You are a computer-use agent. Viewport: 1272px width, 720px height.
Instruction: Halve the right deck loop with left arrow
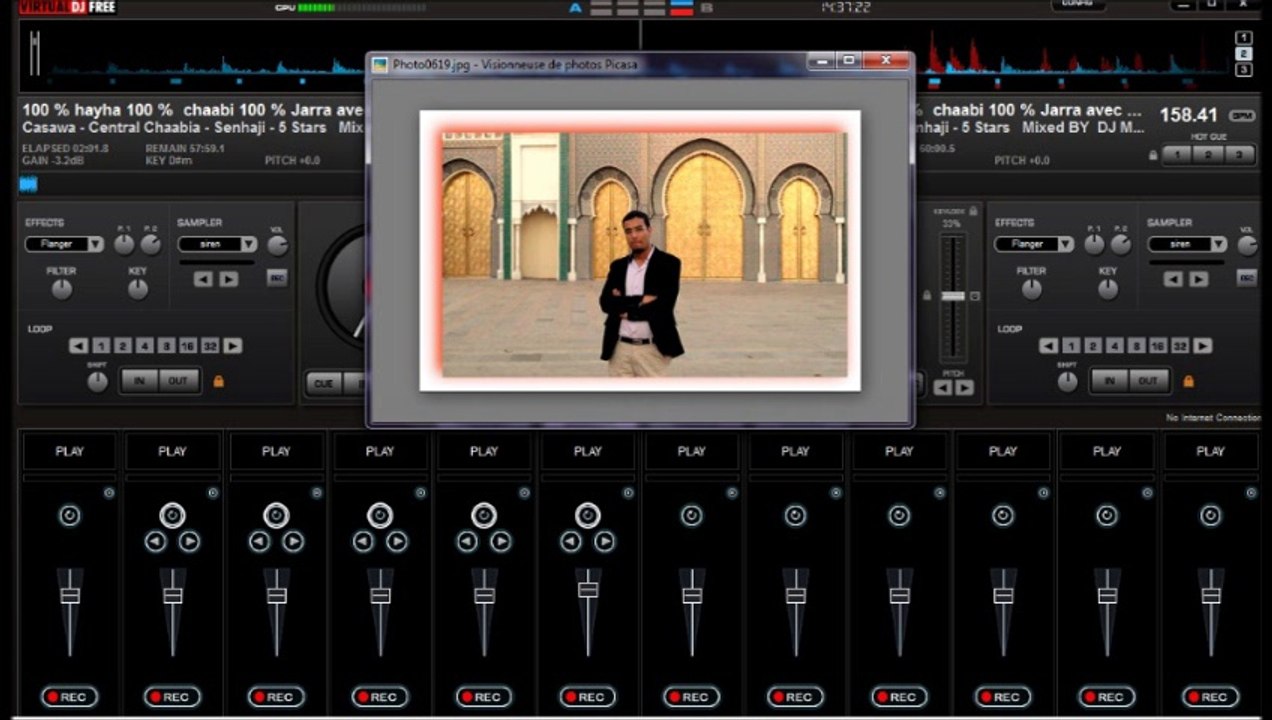tap(1048, 346)
